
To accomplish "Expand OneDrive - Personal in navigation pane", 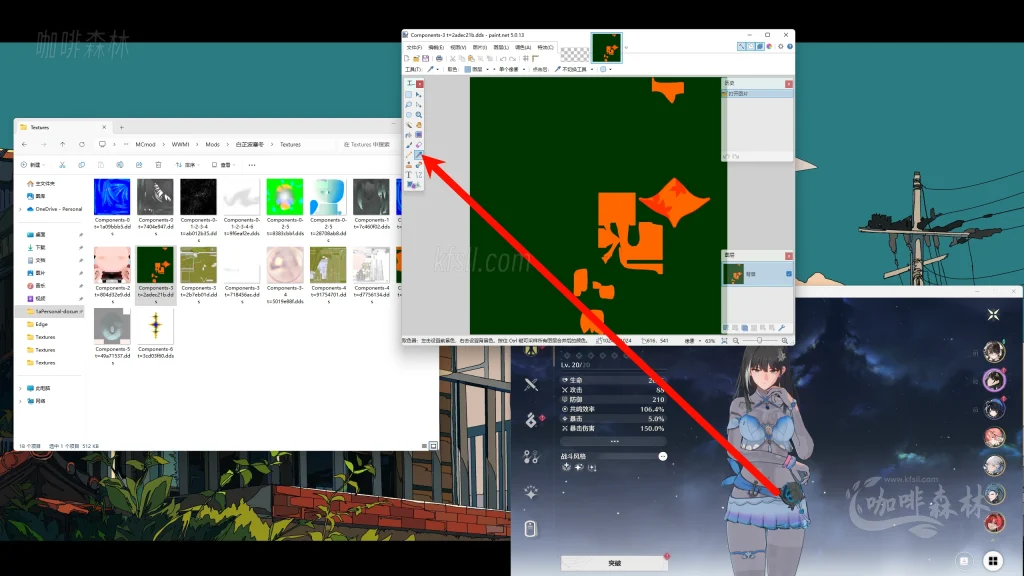I will pyautogui.click(x=20, y=209).
